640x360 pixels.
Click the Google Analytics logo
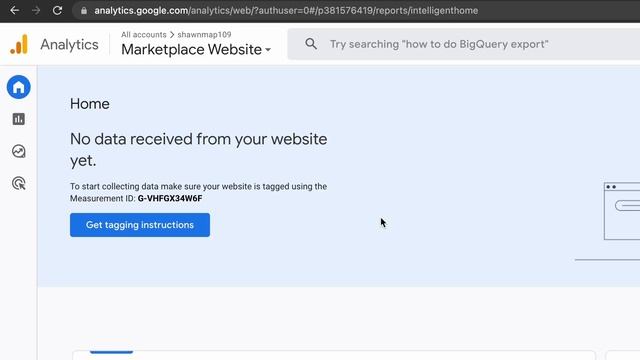(x=19, y=44)
